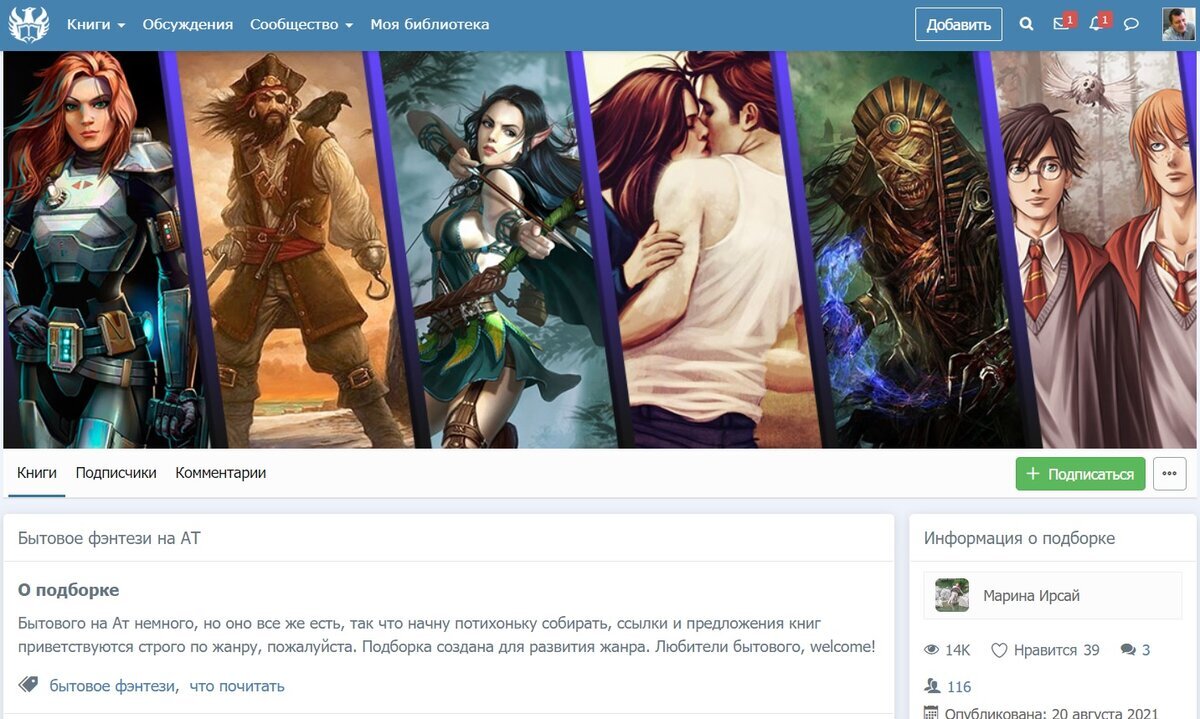Screen dimensions: 1200x719
Task: Switch to the Комментарии tab
Action: pyautogui.click(x=221, y=473)
